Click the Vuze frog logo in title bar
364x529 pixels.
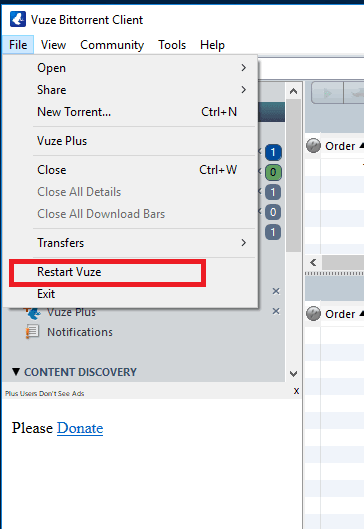[18, 19]
